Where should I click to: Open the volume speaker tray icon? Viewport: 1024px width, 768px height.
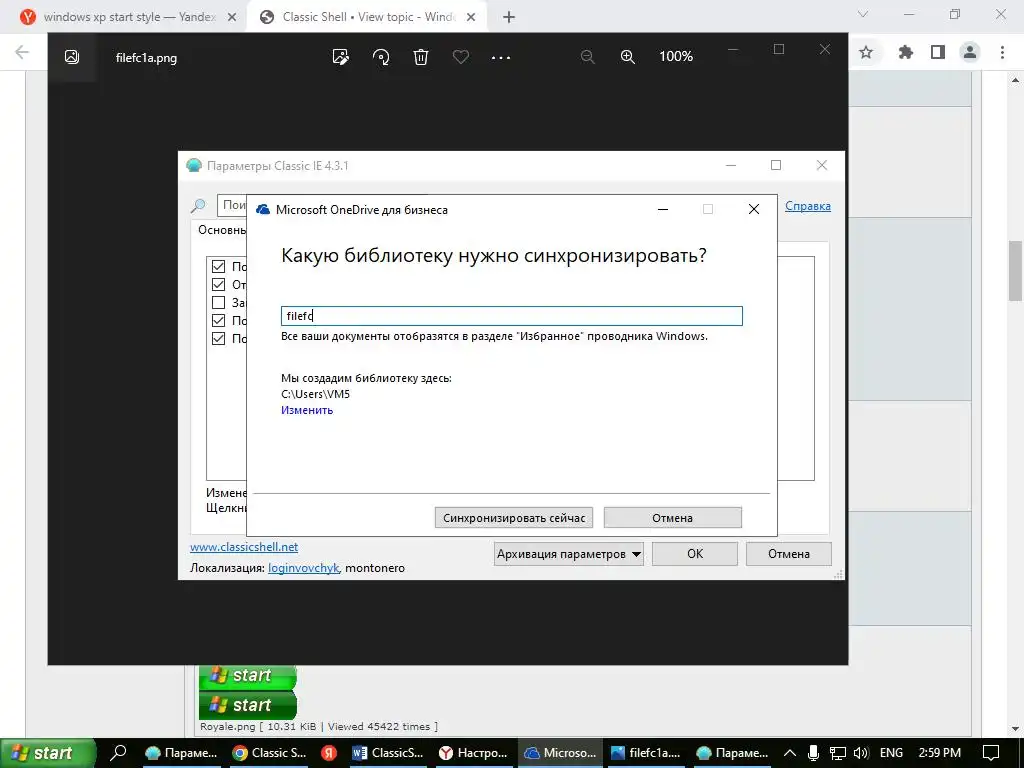[861, 753]
